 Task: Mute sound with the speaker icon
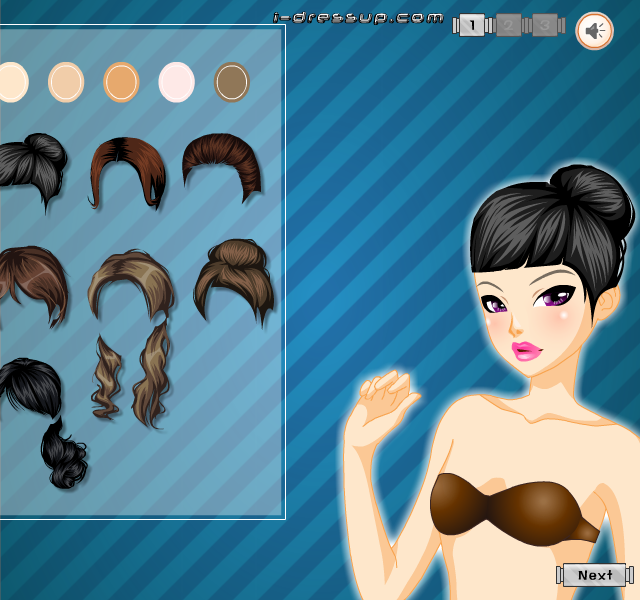click(x=594, y=31)
